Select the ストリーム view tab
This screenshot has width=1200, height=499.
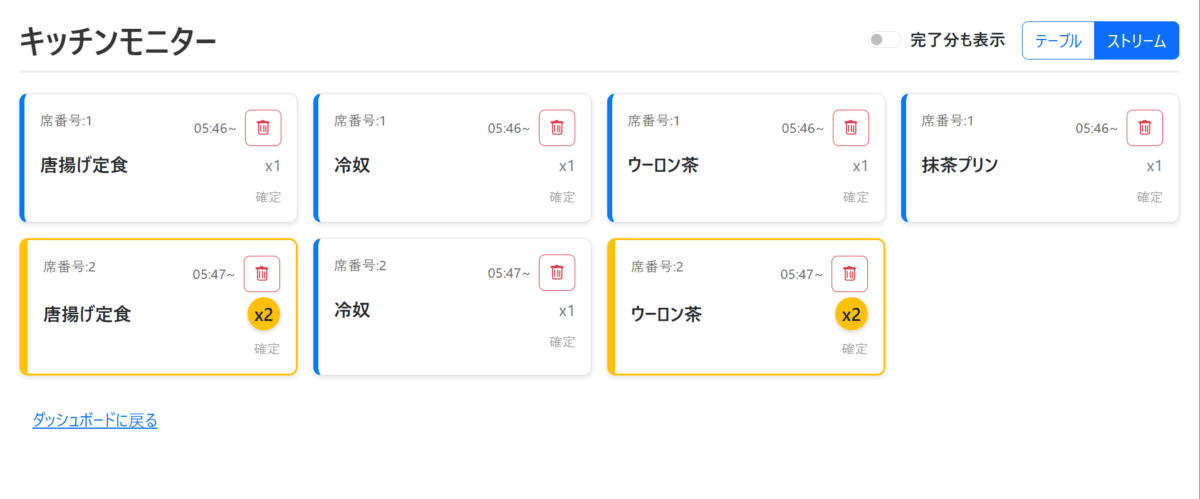(x=1136, y=41)
